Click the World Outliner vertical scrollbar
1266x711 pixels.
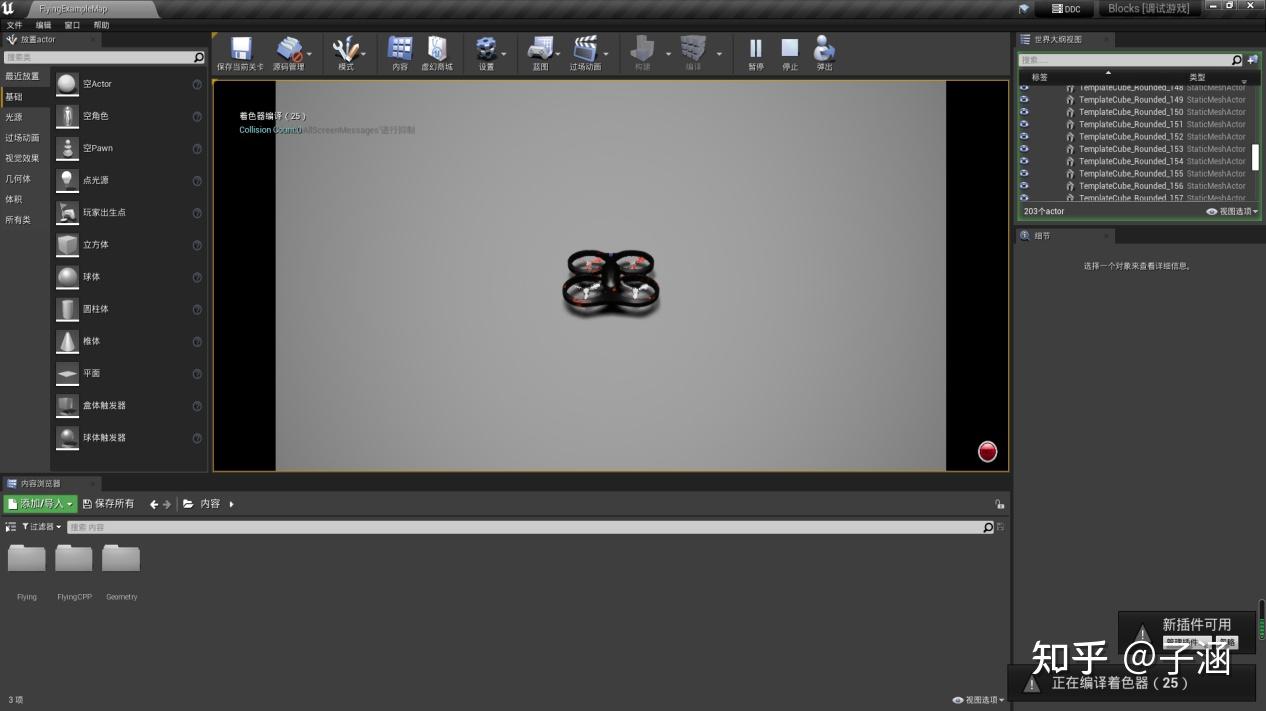[x=1256, y=157]
